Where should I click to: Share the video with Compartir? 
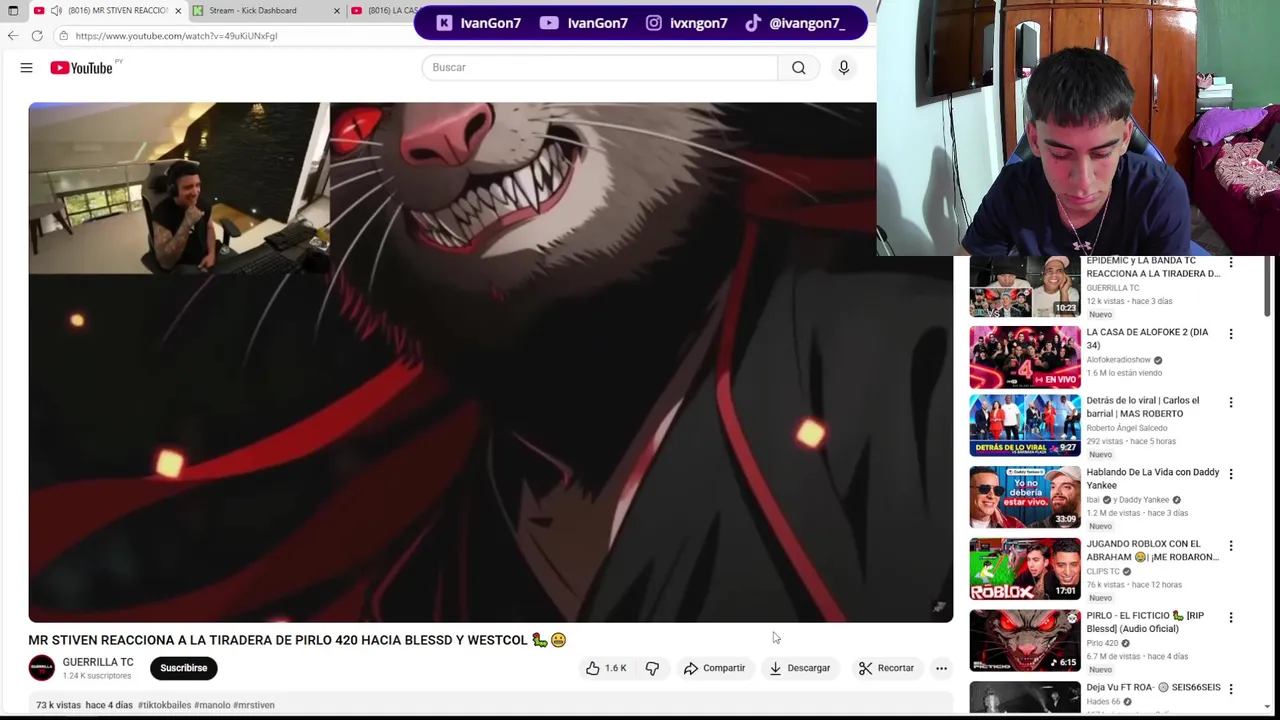[714, 668]
